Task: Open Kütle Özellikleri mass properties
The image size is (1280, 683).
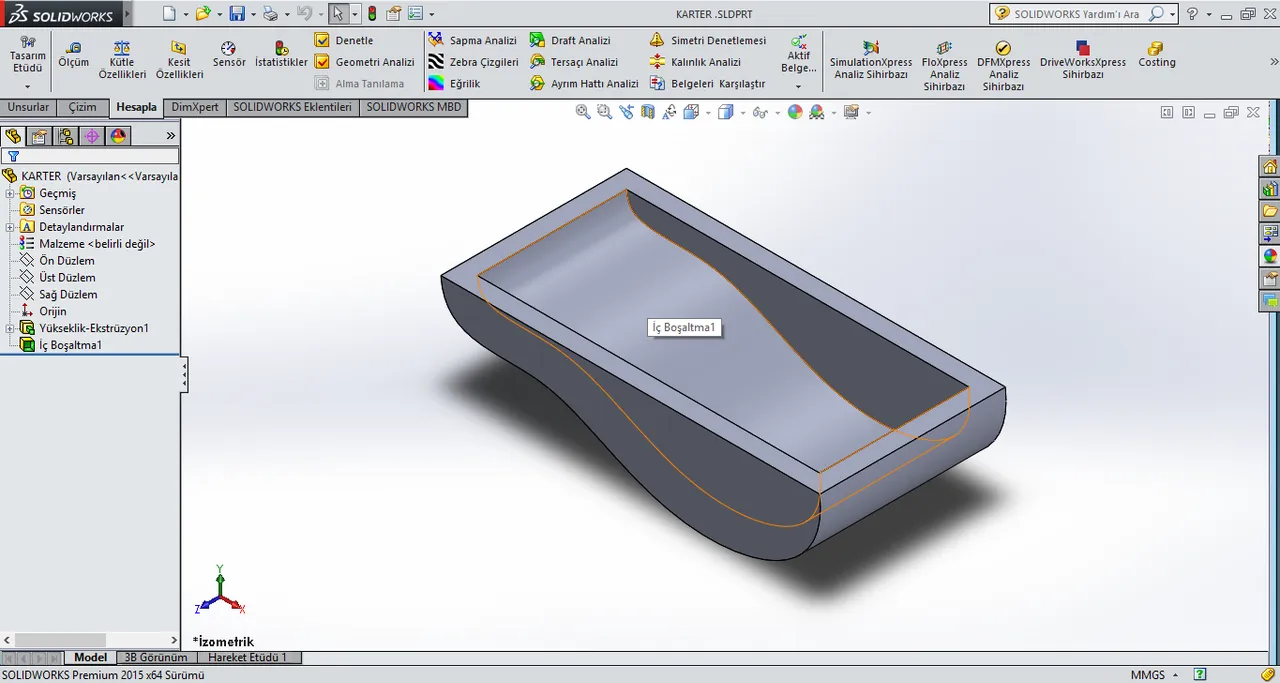Action: (x=122, y=61)
